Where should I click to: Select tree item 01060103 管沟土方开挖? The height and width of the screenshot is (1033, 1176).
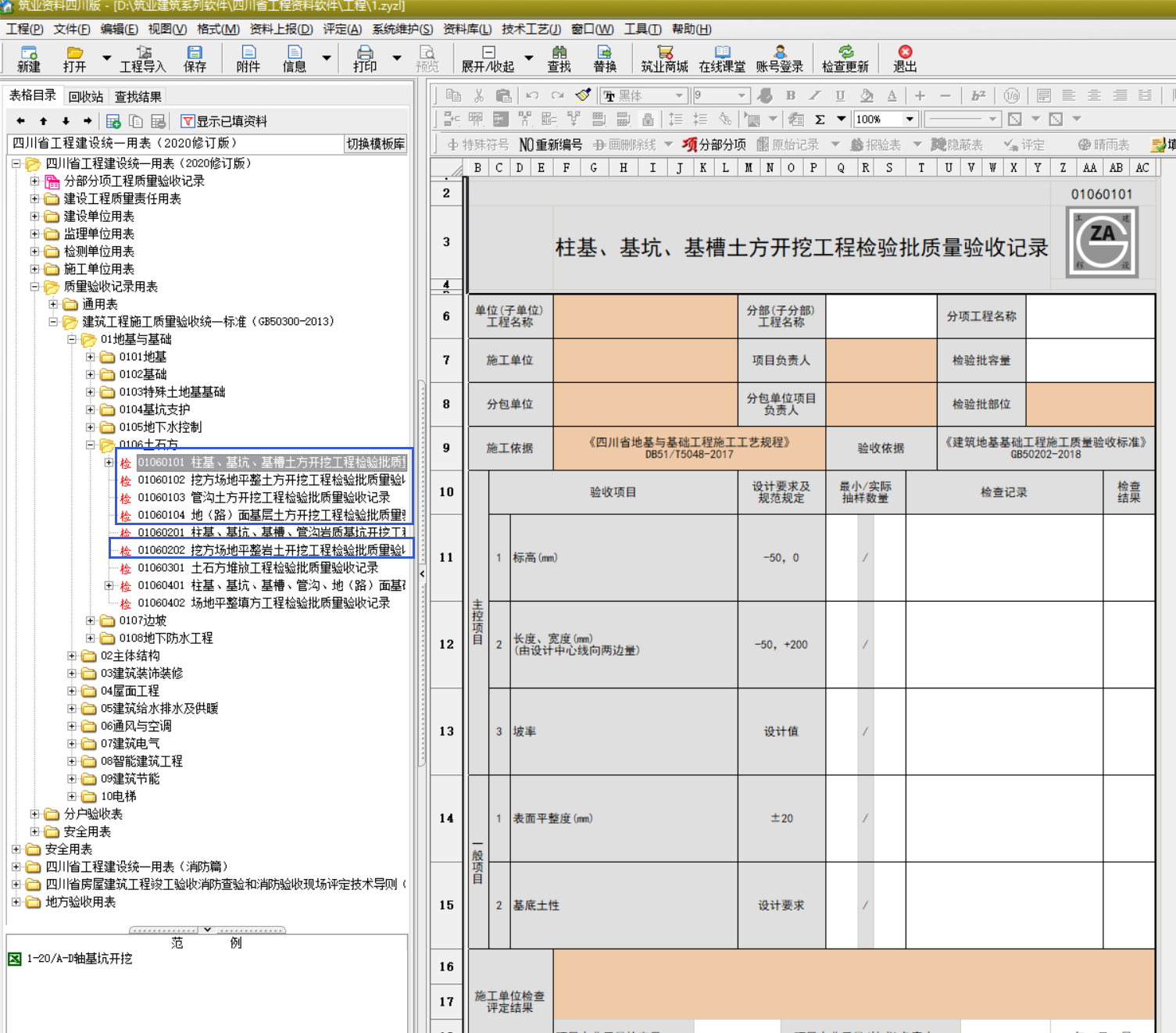pos(263,498)
